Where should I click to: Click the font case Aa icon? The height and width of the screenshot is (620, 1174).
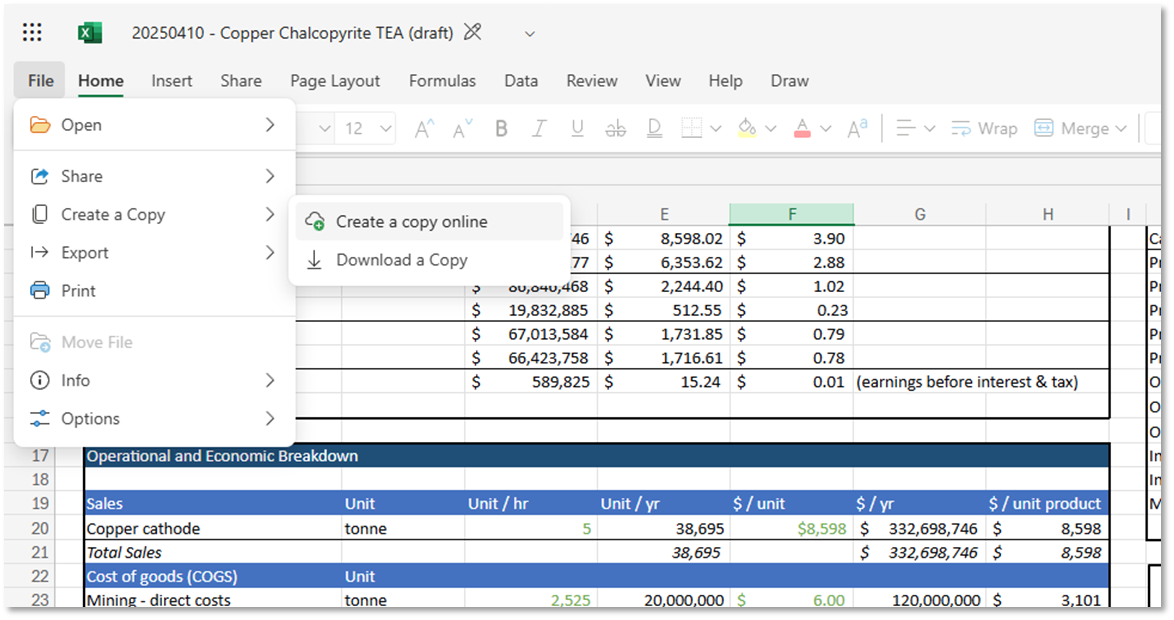point(857,129)
